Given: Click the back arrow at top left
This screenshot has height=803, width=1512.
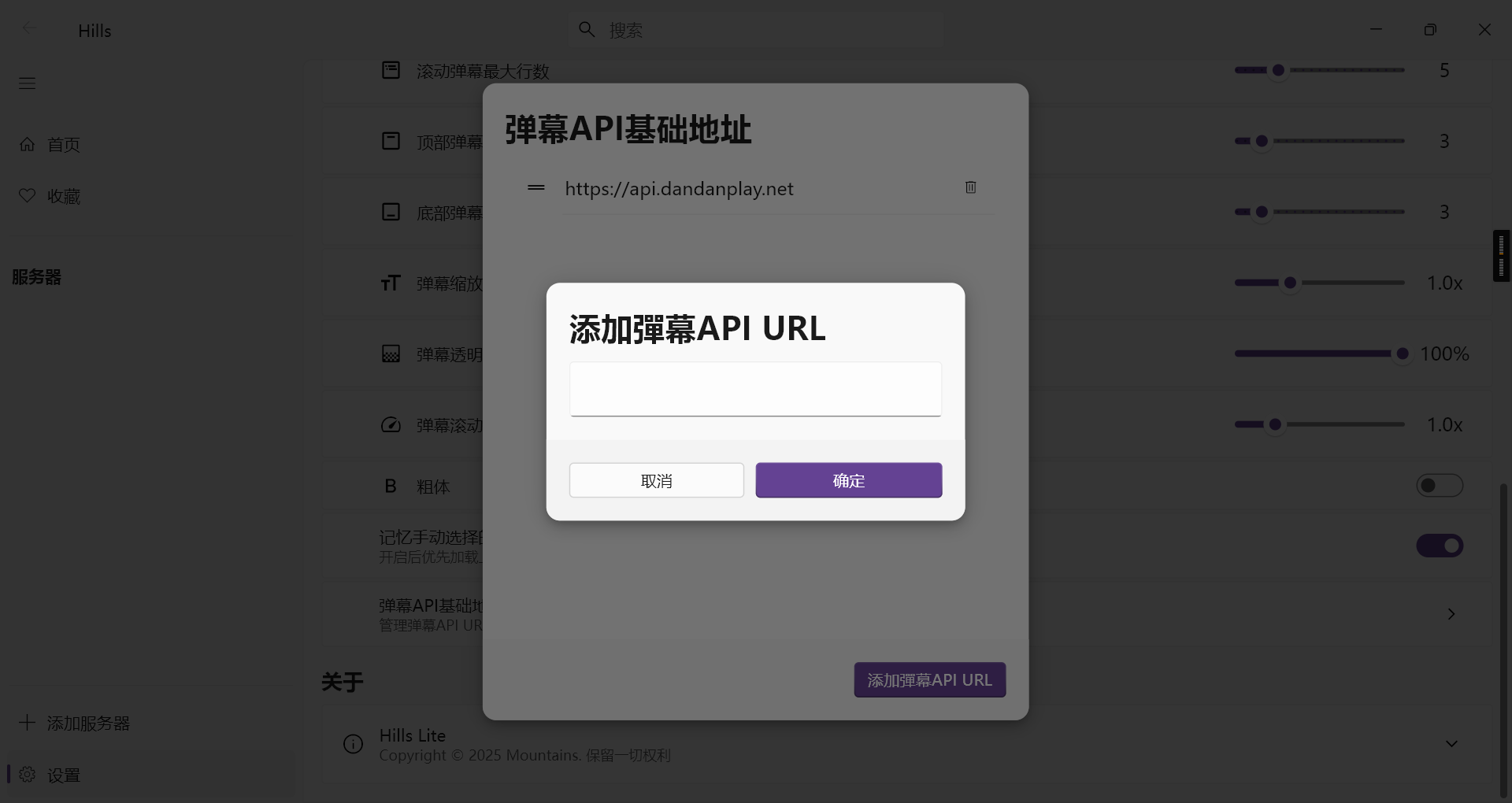Looking at the screenshot, I should [x=30, y=28].
